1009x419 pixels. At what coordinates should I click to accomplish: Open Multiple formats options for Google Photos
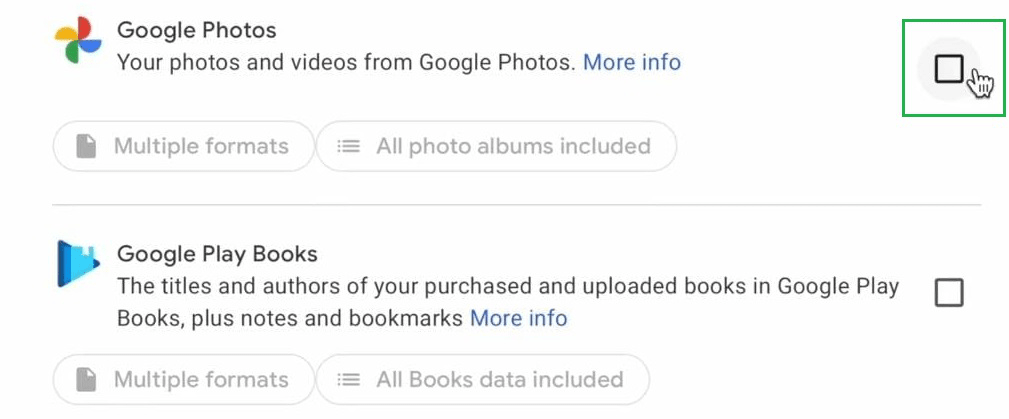point(183,147)
